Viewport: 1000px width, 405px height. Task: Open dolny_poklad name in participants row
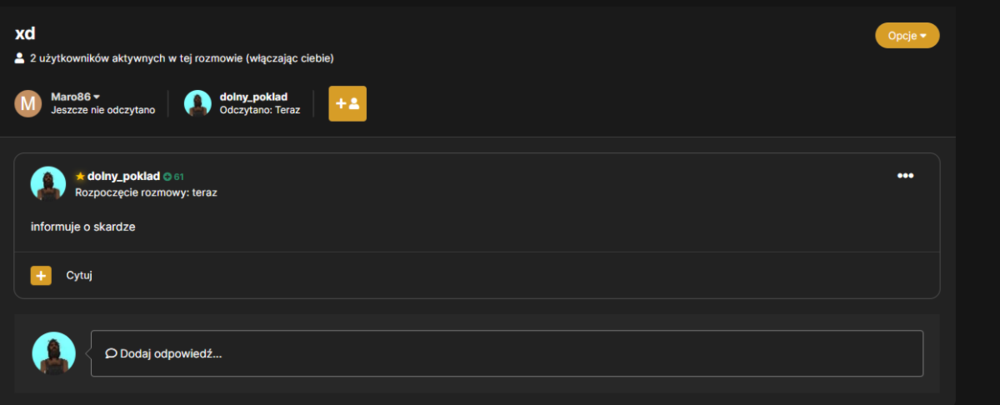click(254, 97)
